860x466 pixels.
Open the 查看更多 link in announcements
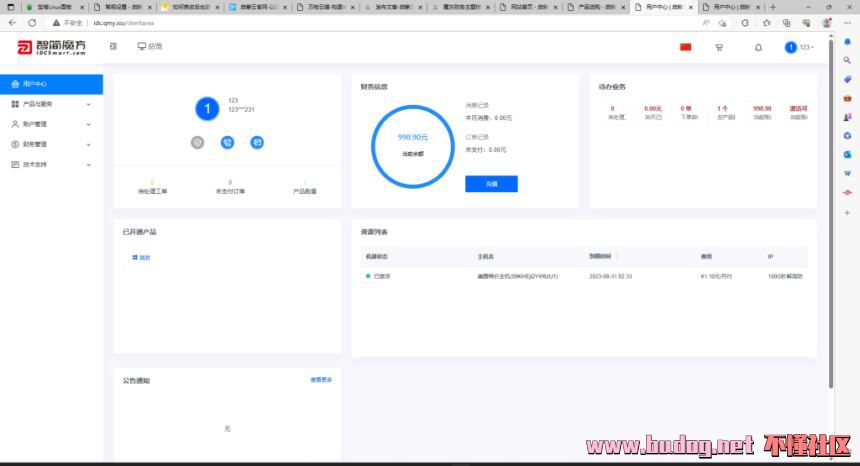pyautogui.click(x=321, y=380)
